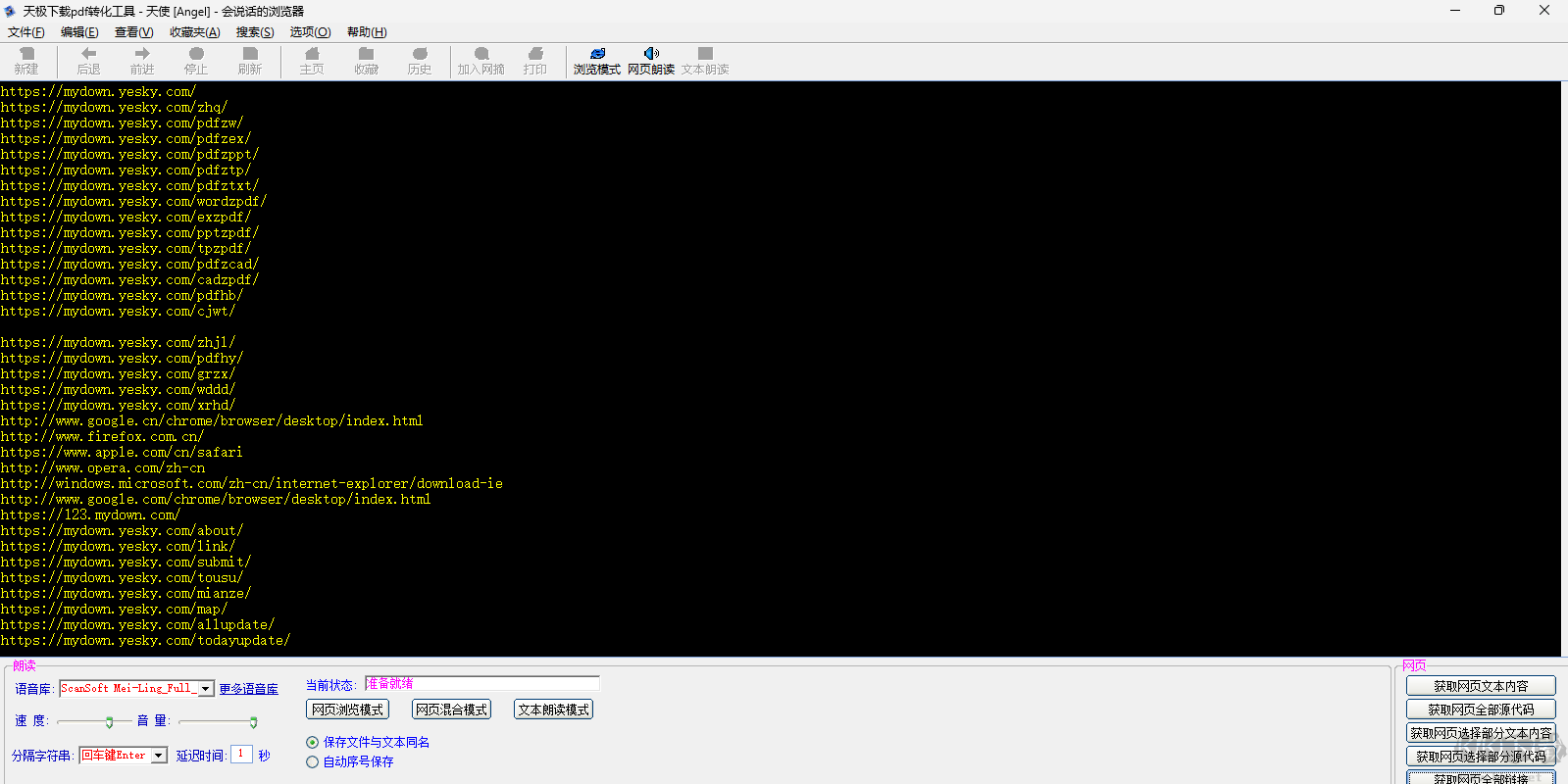Expand the 分隔字符串 separator dropdown
Image resolution: width=1568 pixels, height=784 pixels.
(x=159, y=756)
